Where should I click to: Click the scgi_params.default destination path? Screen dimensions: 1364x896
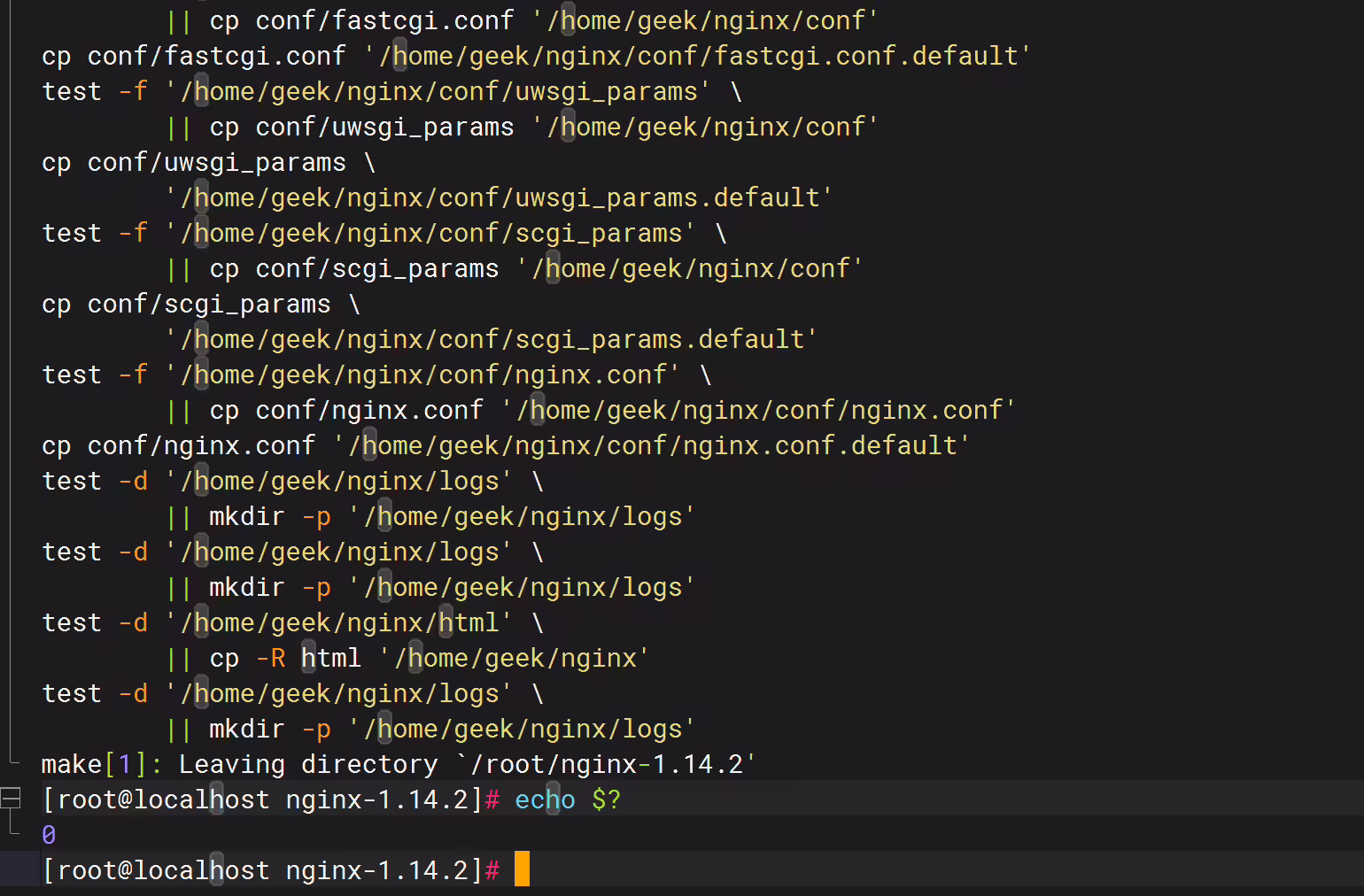coord(492,339)
